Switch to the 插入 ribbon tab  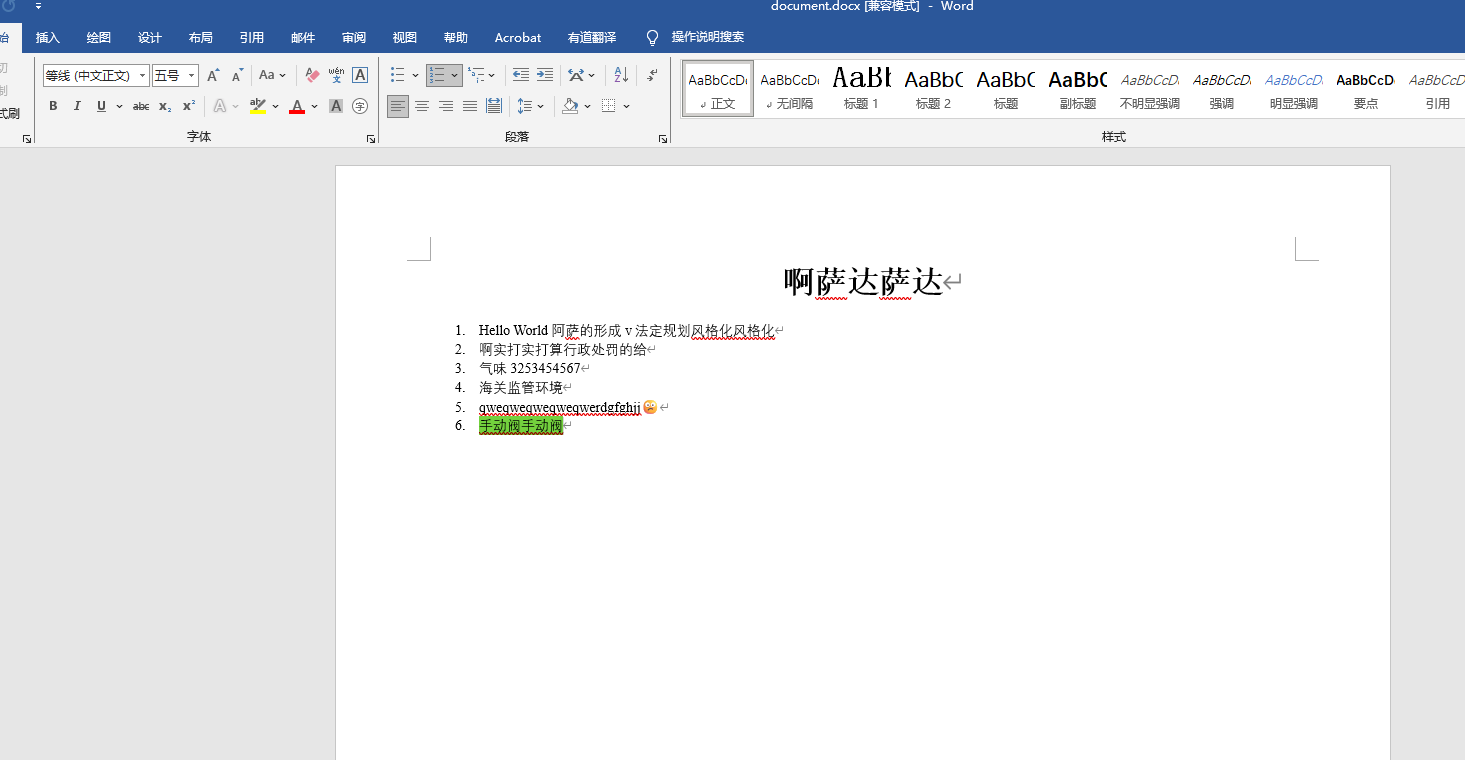47,37
